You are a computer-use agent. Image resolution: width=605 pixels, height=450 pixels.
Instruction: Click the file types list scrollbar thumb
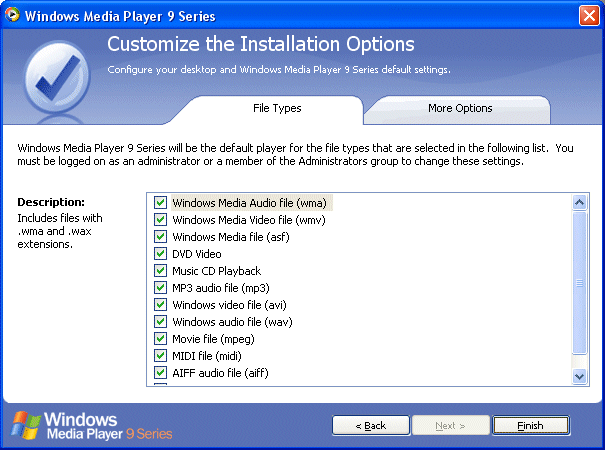(580, 283)
